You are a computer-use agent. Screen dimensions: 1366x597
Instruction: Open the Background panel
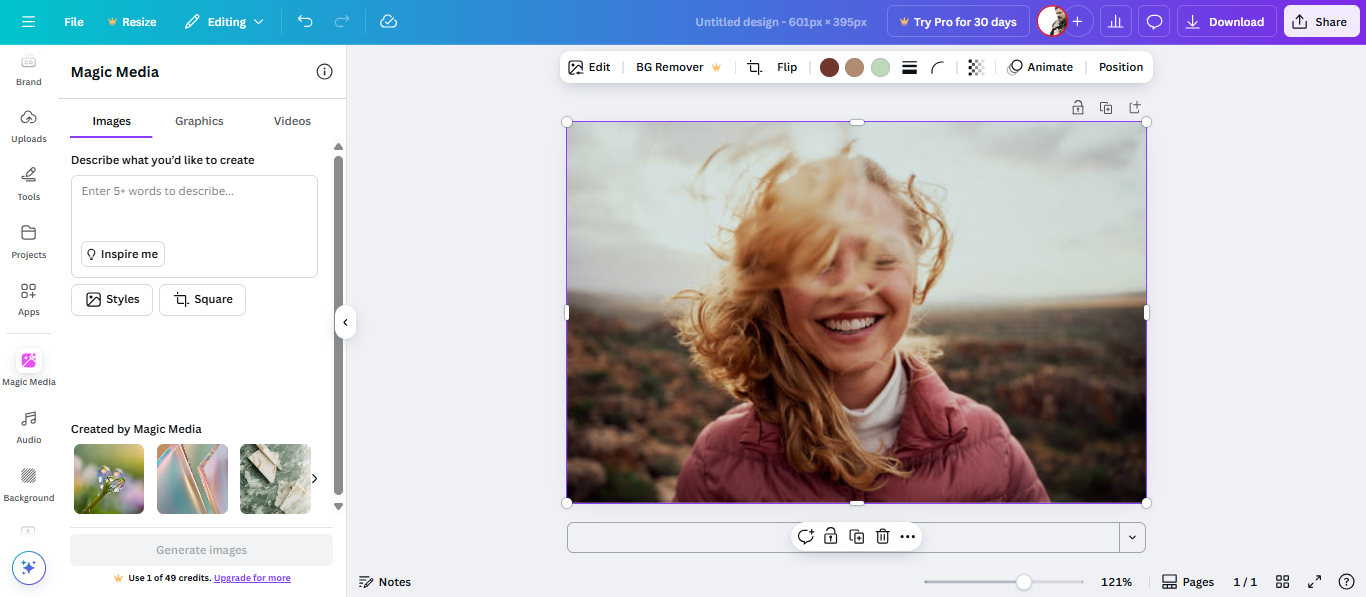(28, 482)
